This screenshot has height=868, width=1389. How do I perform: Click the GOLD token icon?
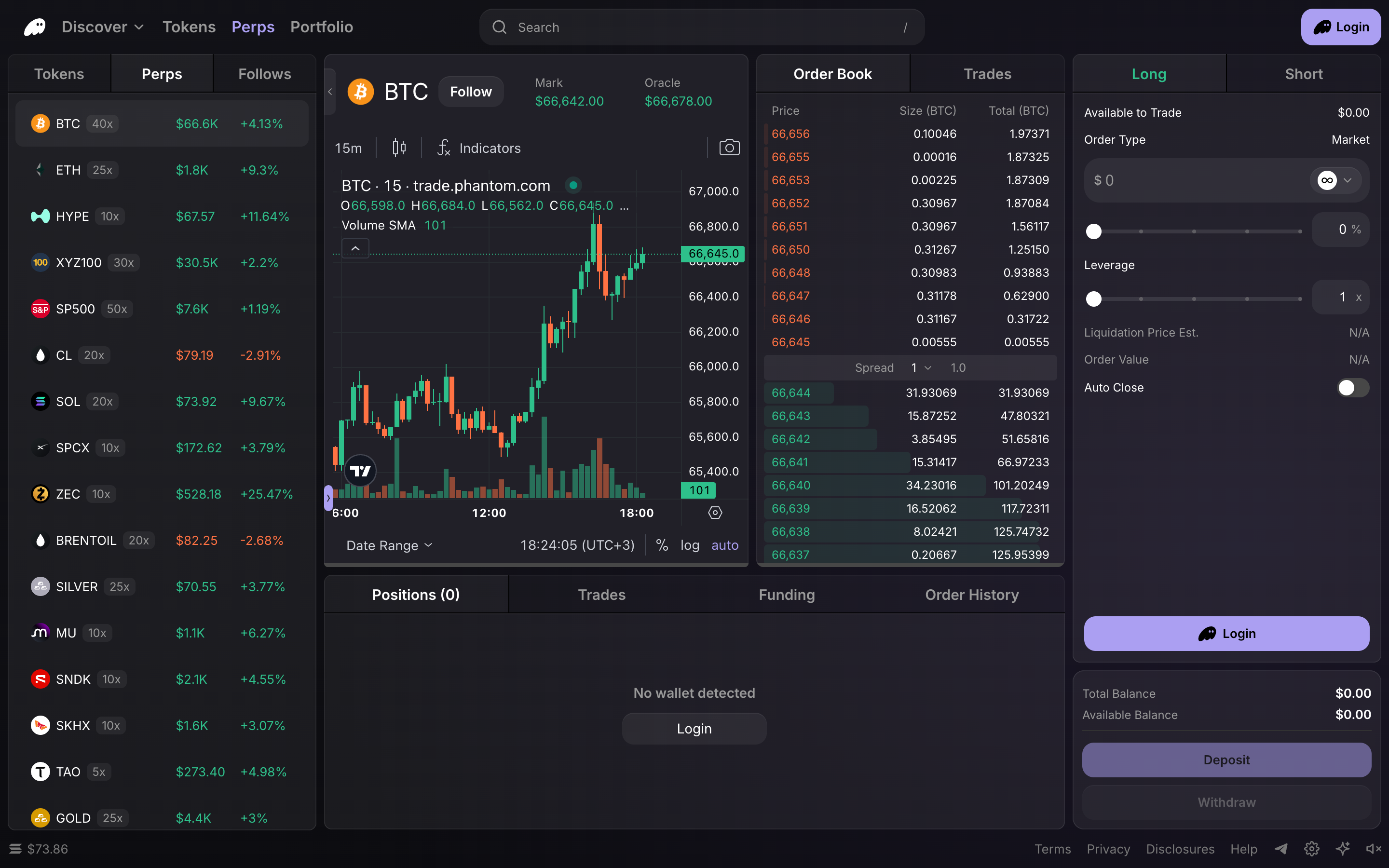coord(40,818)
